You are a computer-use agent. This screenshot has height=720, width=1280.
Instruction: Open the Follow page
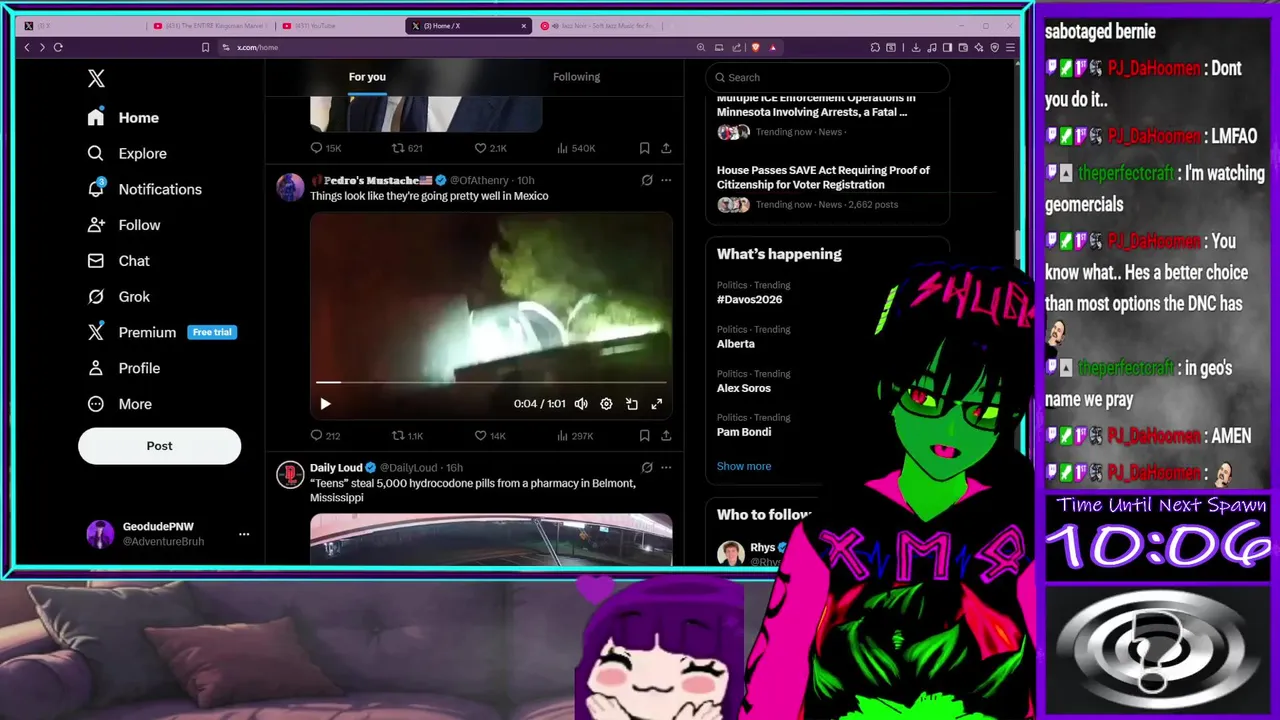pos(123,225)
